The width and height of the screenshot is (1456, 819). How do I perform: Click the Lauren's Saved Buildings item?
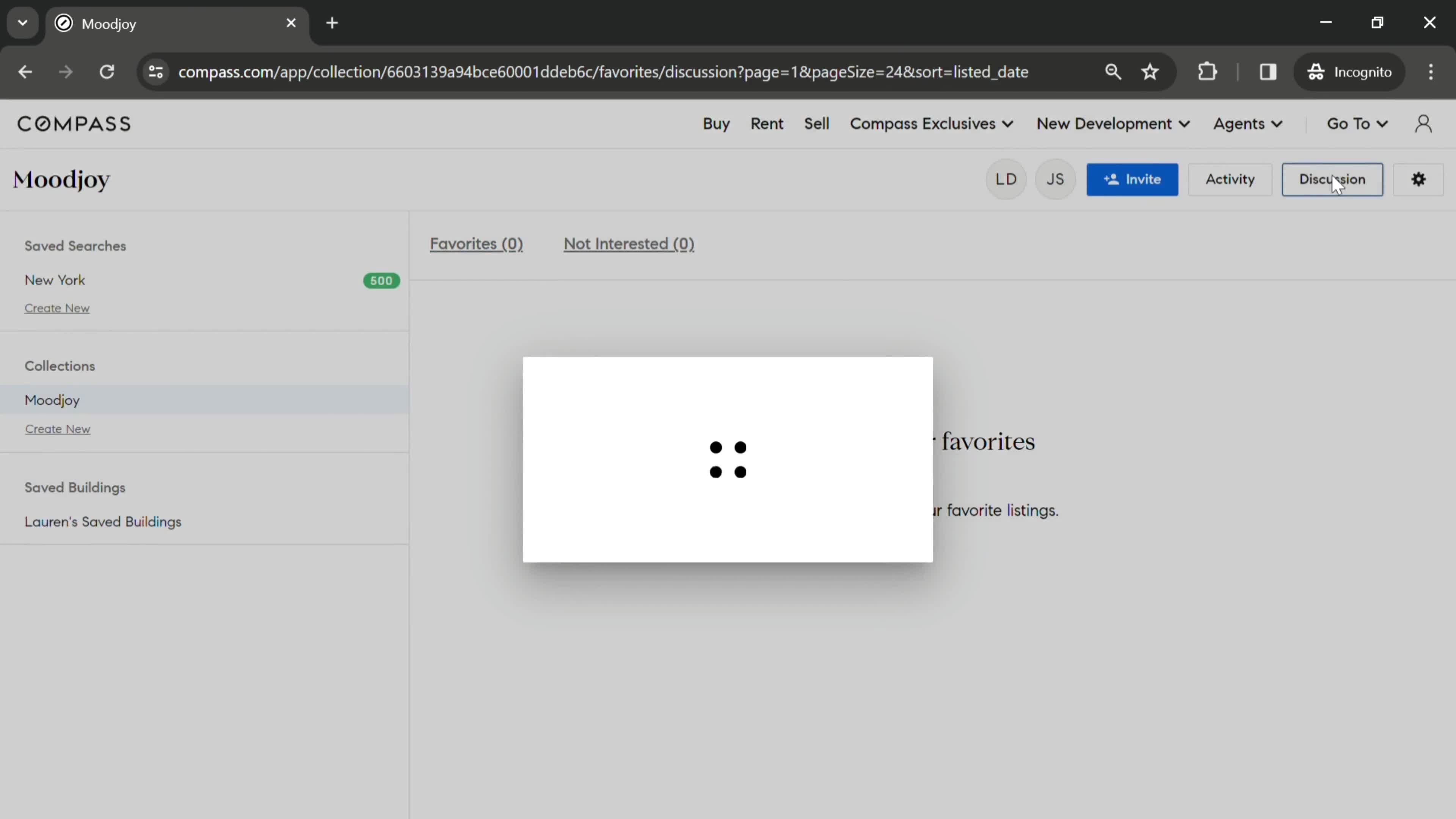tap(103, 521)
